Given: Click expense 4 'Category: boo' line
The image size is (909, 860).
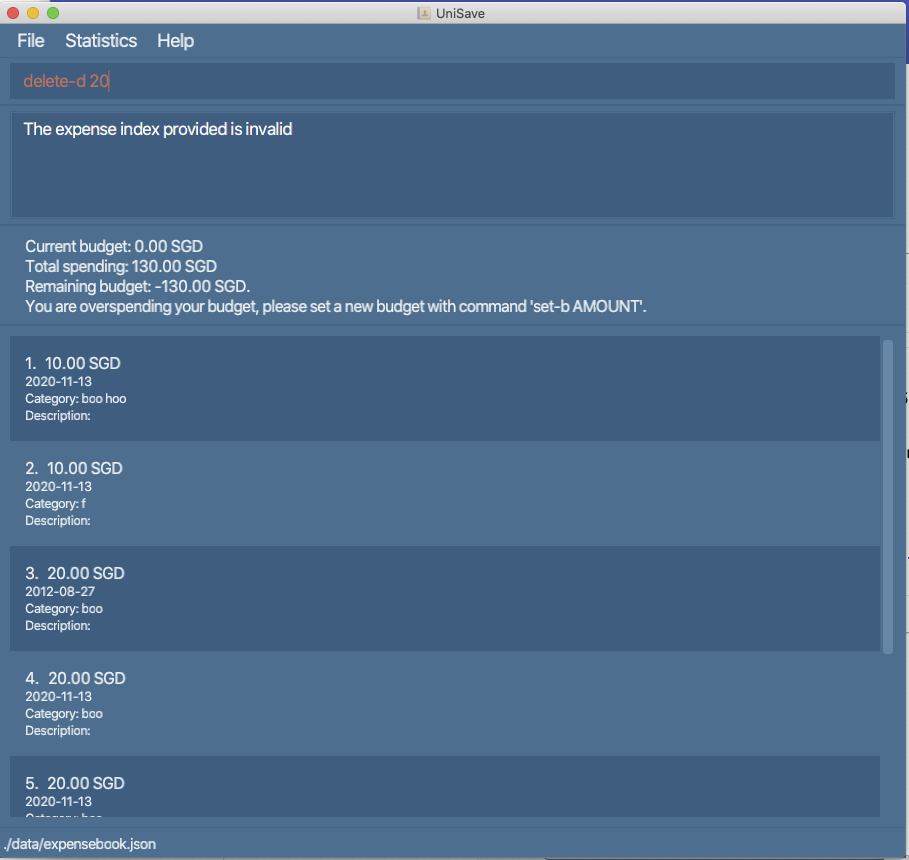Looking at the screenshot, I should 64,713.
